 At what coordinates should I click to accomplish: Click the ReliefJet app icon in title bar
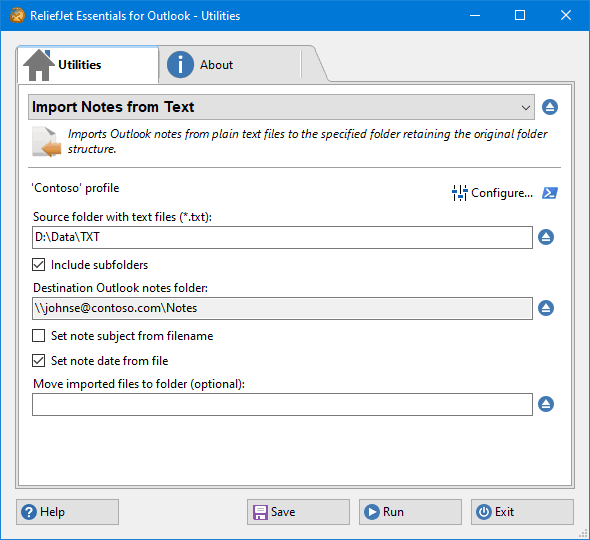[x=17, y=15]
